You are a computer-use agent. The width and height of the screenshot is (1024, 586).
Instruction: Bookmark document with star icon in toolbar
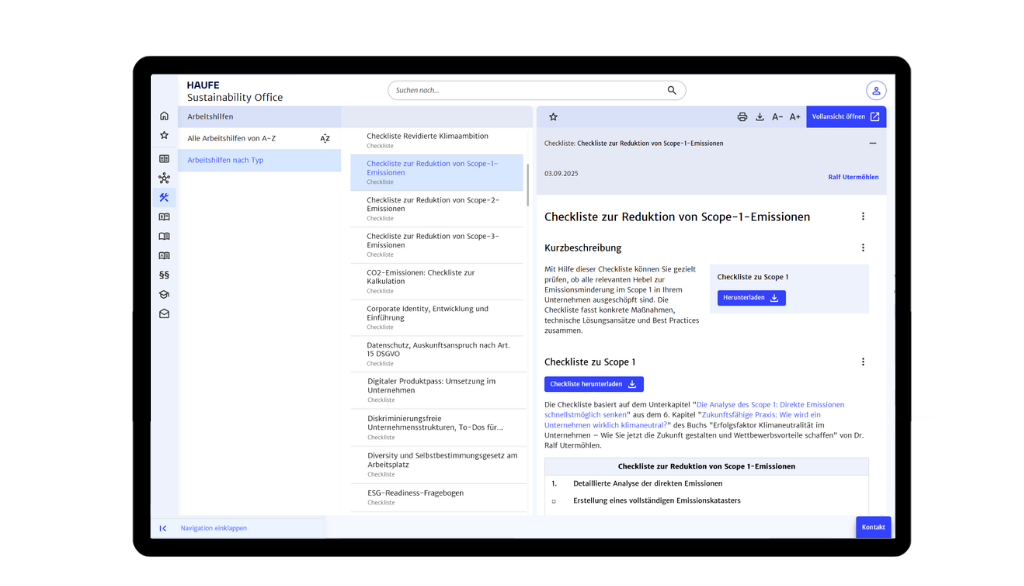pos(553,117)
